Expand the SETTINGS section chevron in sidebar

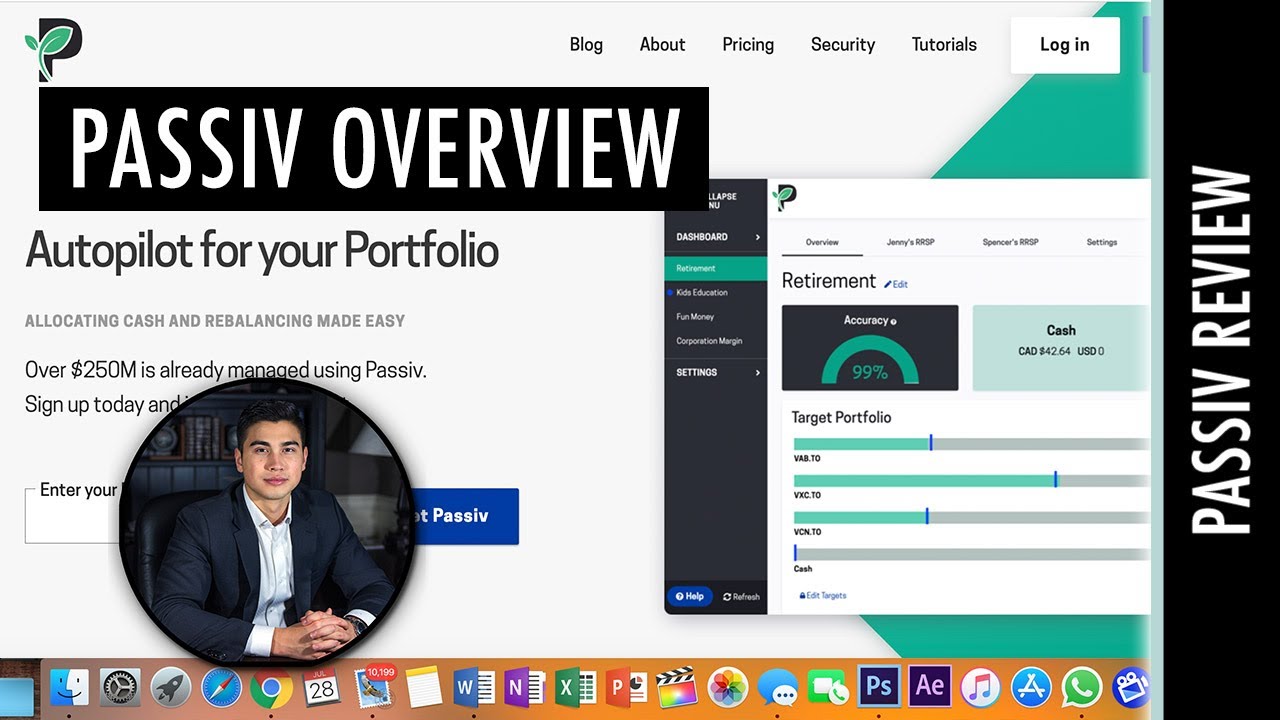click(x=758, y=372)
